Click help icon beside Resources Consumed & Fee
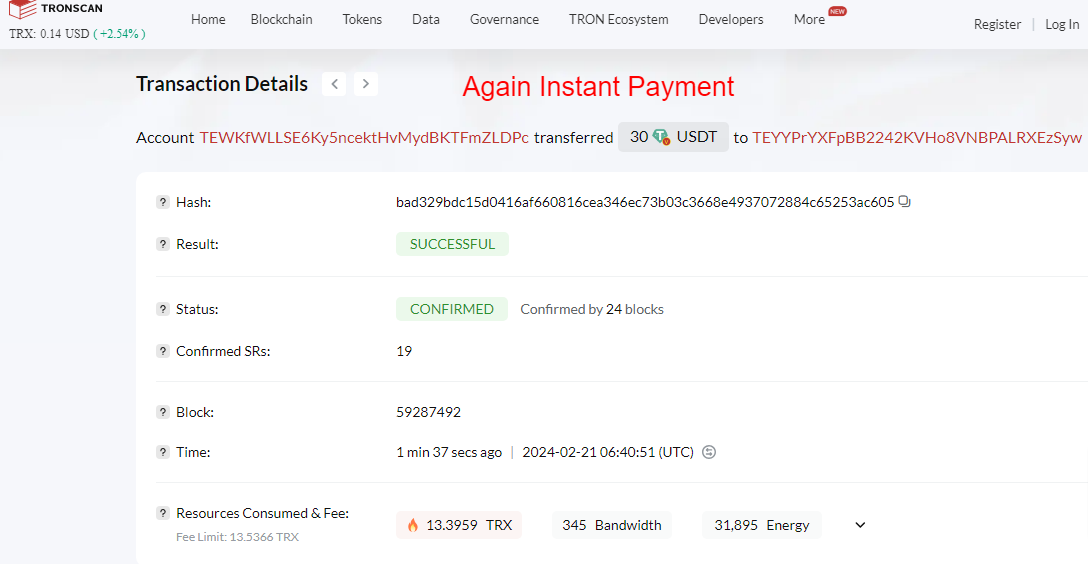 [162, 513]
